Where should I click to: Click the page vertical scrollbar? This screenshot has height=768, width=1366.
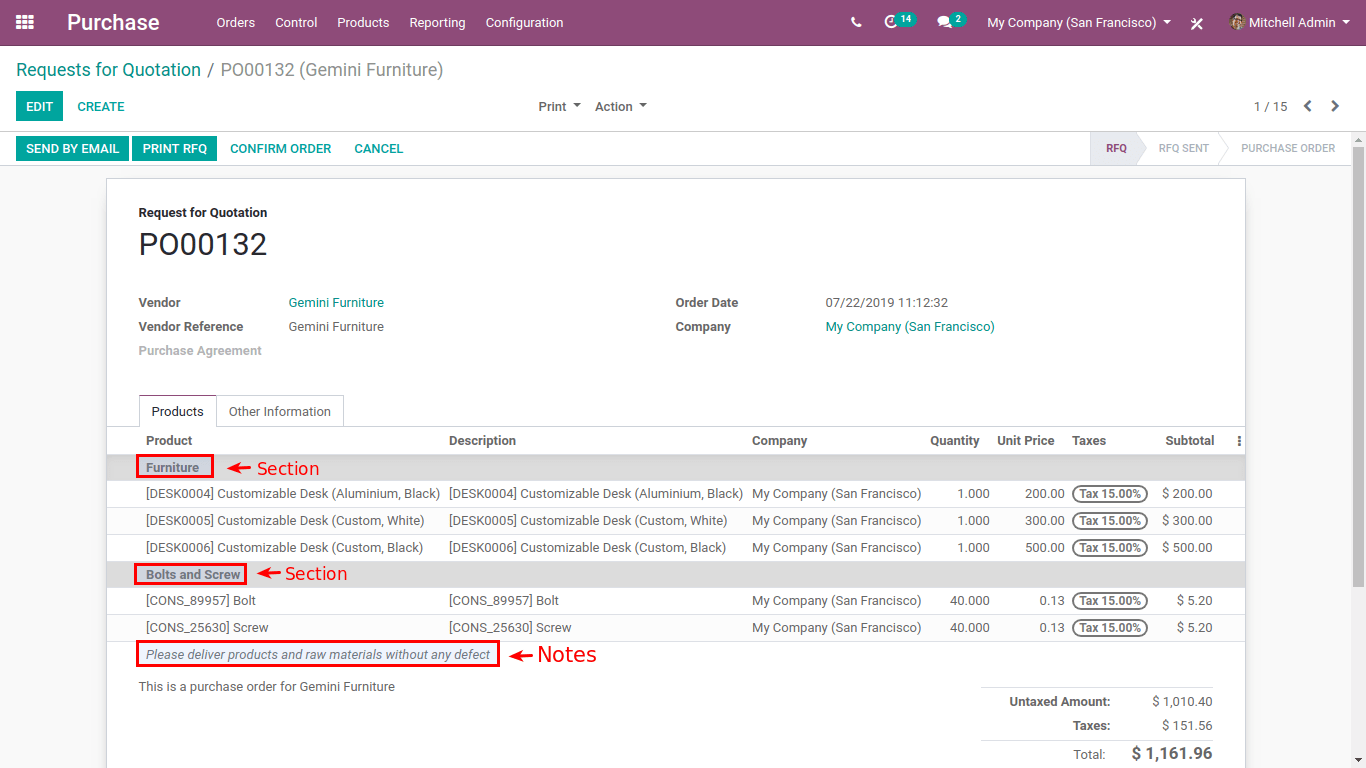(1358, 365)
